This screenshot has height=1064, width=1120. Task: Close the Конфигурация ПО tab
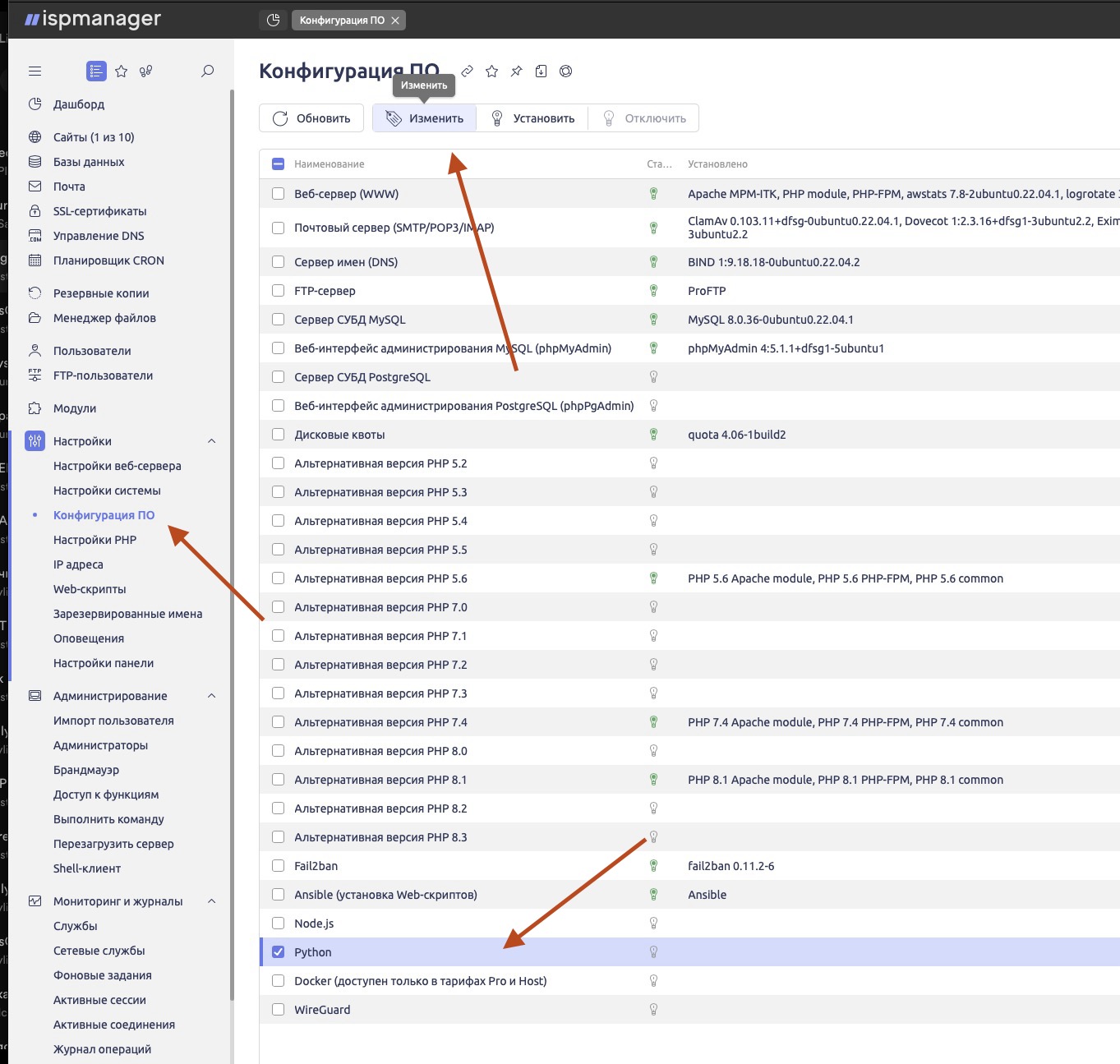coord(395,21)
